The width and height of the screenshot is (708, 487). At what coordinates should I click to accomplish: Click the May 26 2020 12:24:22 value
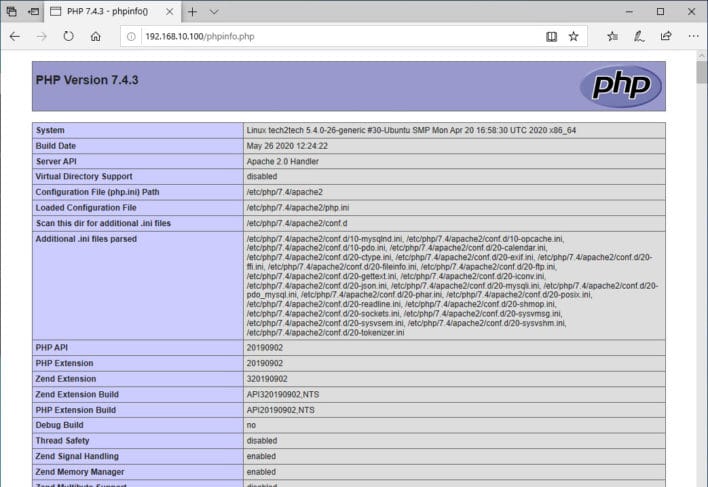click(x=287, y=146)
